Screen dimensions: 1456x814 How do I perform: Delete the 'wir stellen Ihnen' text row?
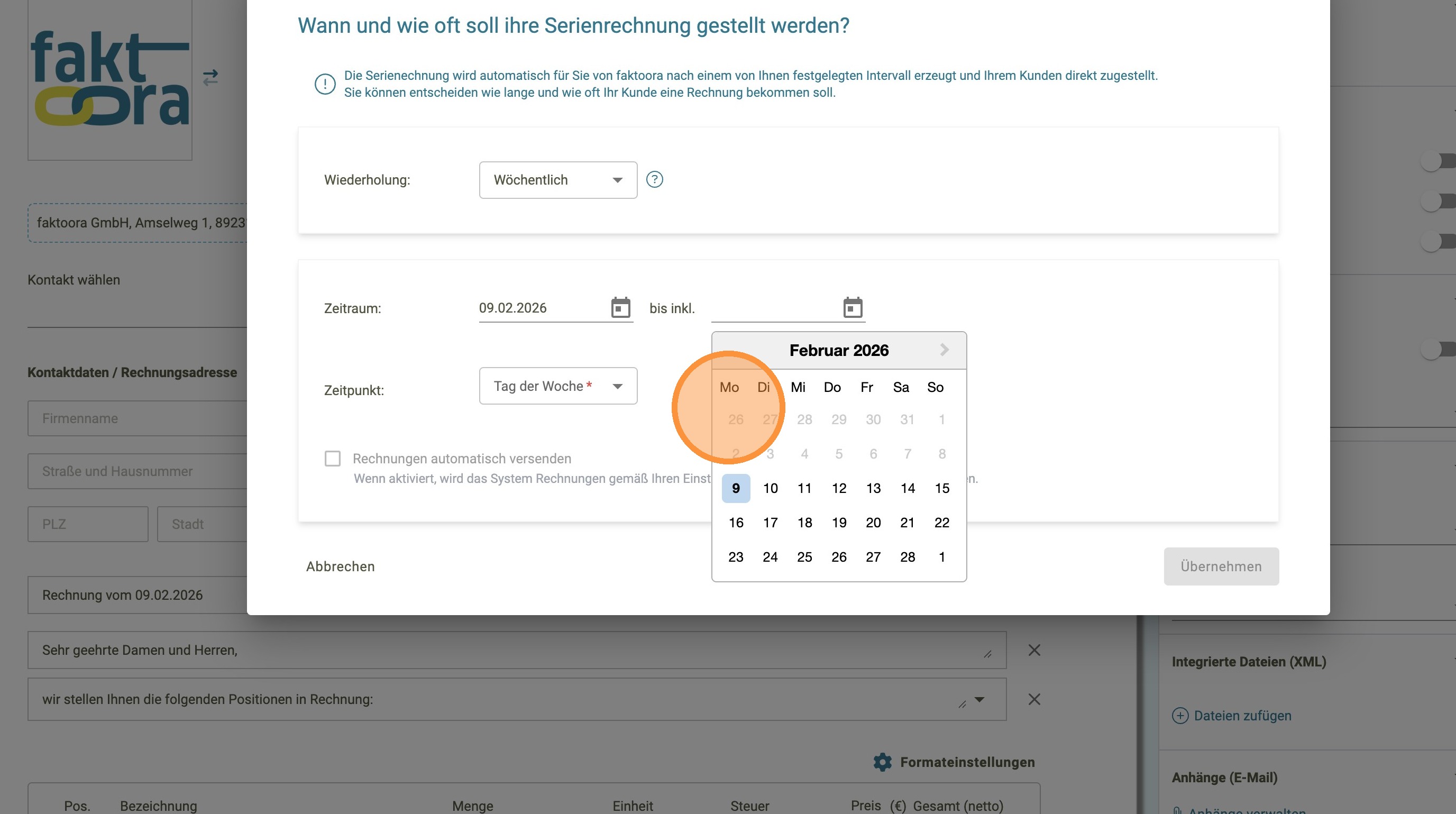(x=1034, y=699)
